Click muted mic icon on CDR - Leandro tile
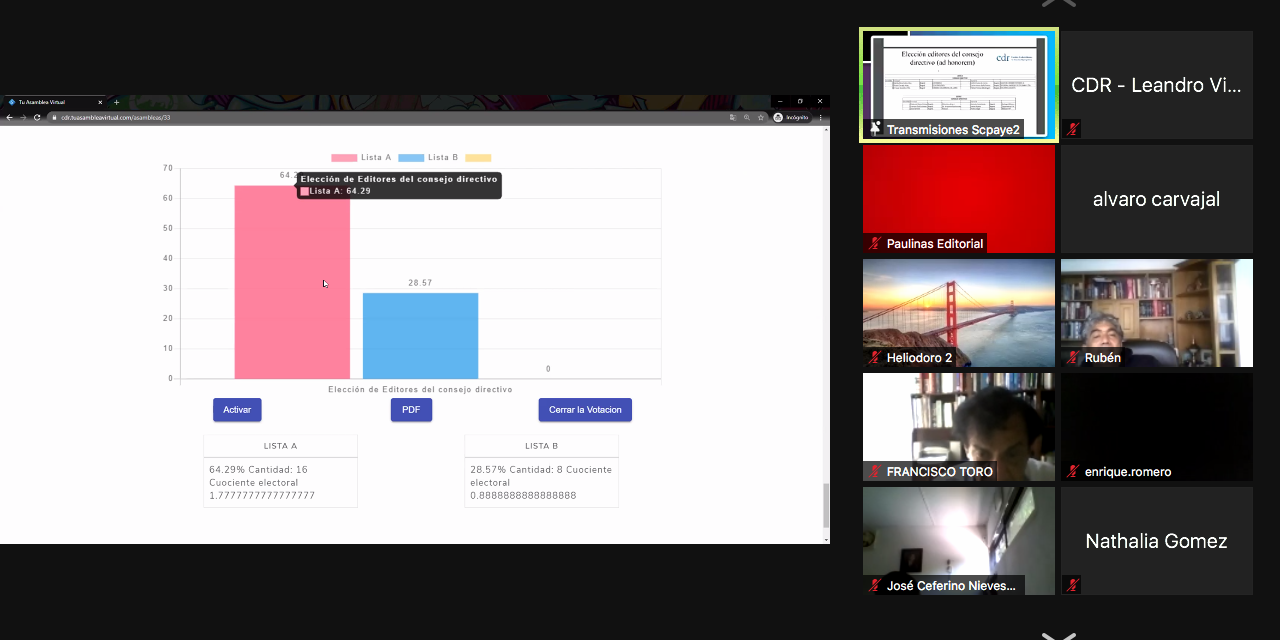 (x=1073, y=129)
